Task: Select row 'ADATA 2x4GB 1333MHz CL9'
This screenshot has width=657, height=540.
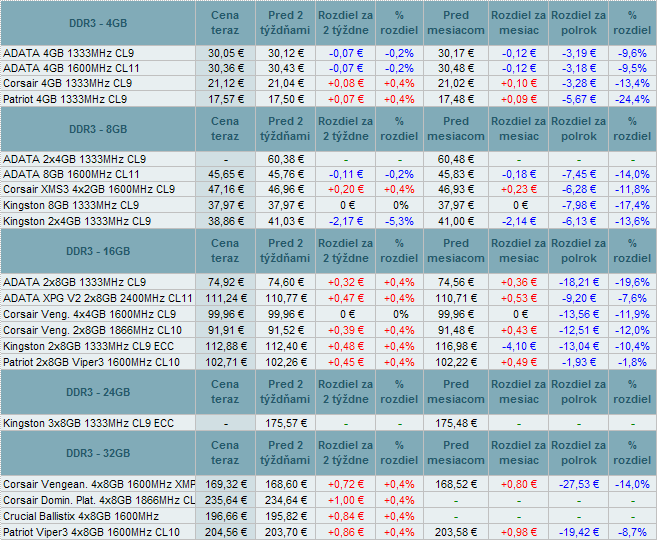Action: (x=328, y=159)
